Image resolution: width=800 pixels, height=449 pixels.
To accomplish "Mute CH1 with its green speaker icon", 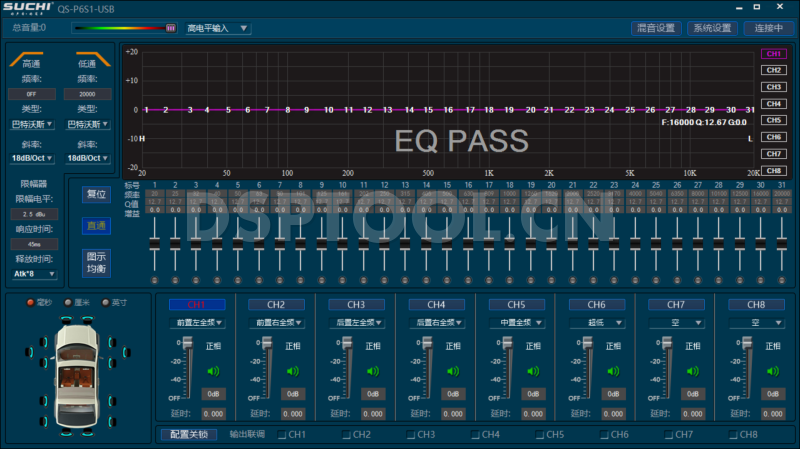I will pos(212,371).
